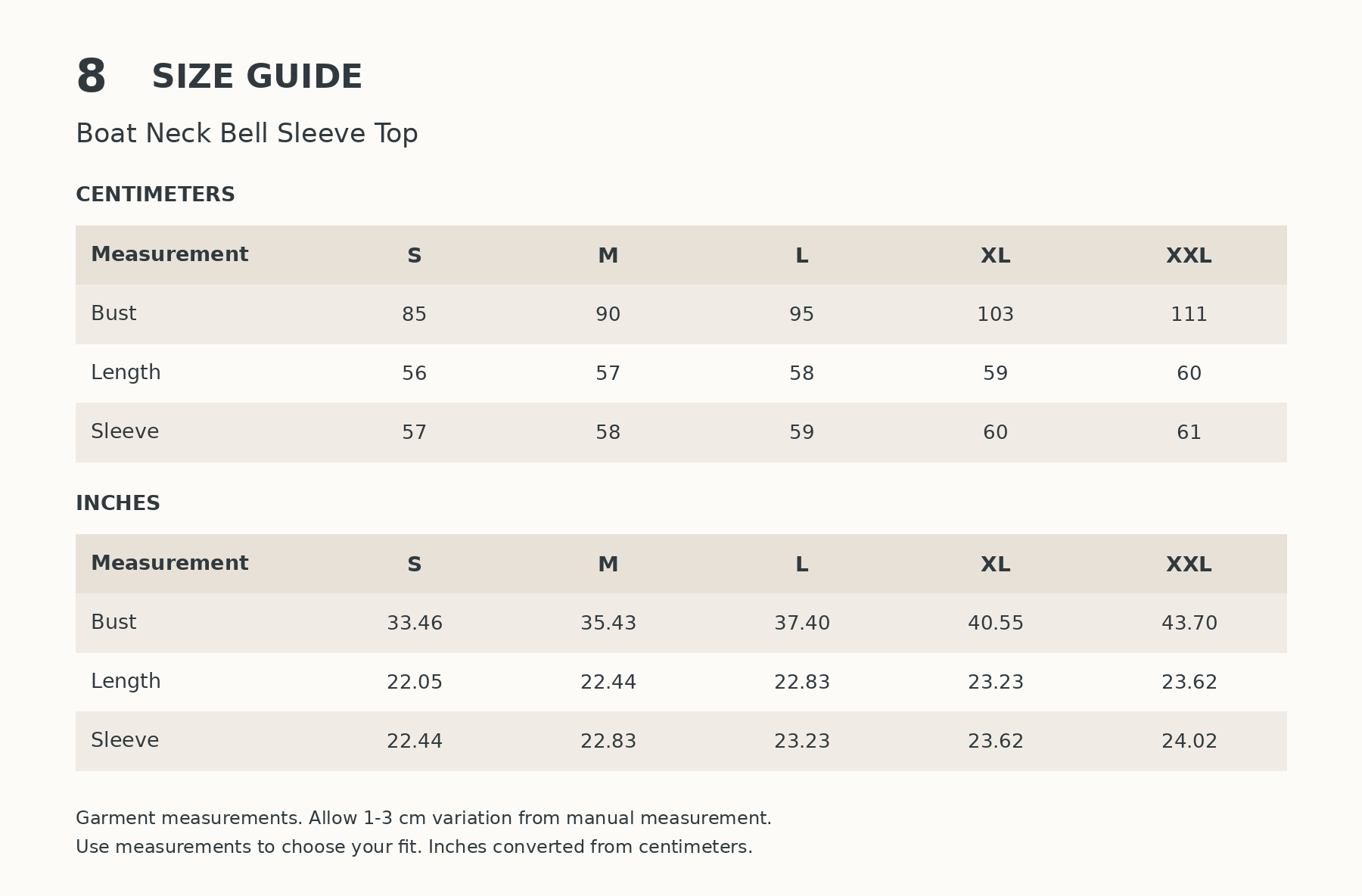Viewport: 1362px width, 896px height.
Task: Click the Sleeve row label in inches table
Action: pos(125,740)
